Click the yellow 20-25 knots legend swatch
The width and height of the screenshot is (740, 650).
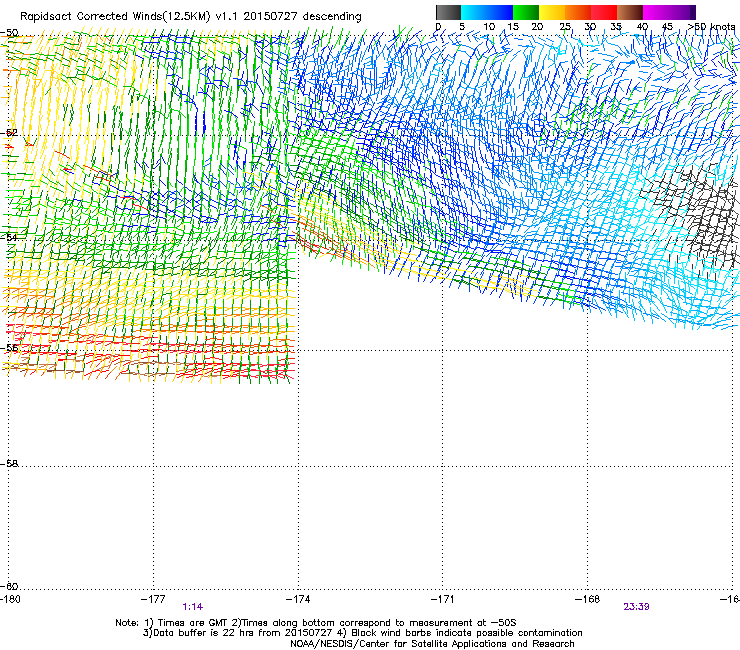(x=552, y=12)
